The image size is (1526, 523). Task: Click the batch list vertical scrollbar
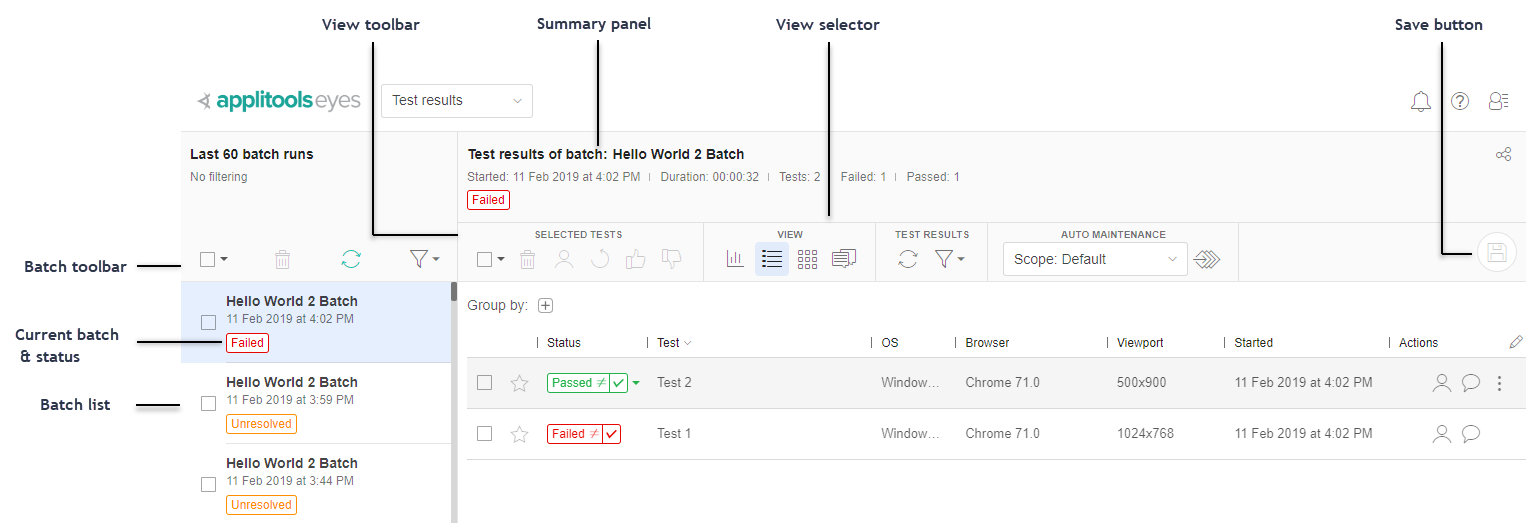click(x=454, y=400)
